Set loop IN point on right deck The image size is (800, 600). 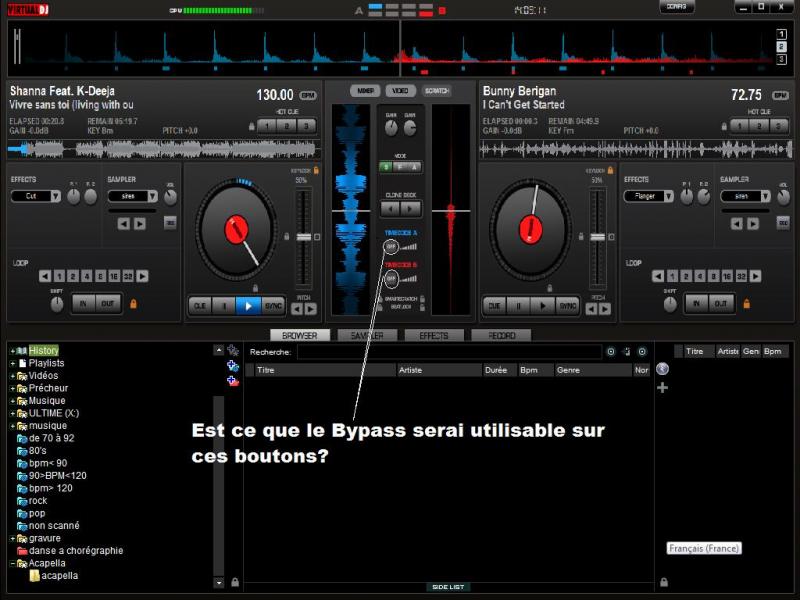695,303
